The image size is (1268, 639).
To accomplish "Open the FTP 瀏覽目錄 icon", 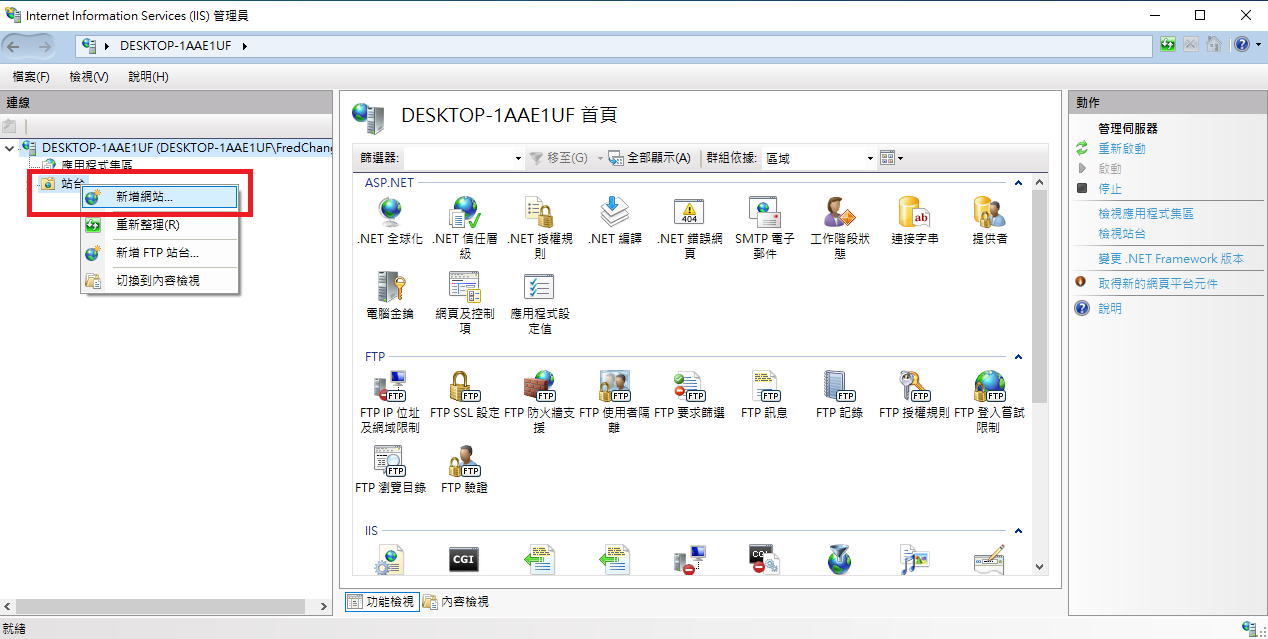I will (389, 461).
